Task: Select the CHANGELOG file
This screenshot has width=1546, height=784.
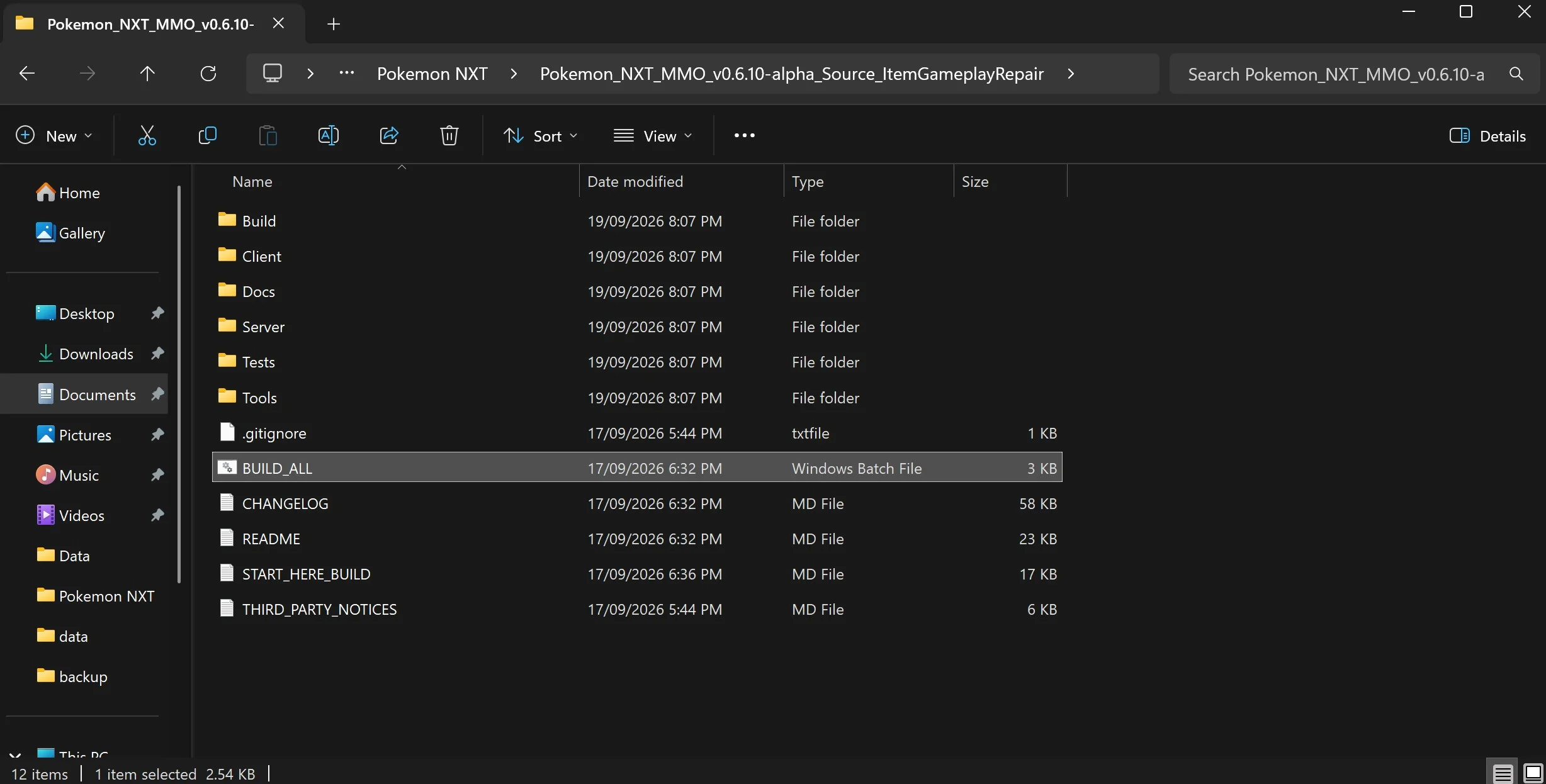Action: coord(637,503)
